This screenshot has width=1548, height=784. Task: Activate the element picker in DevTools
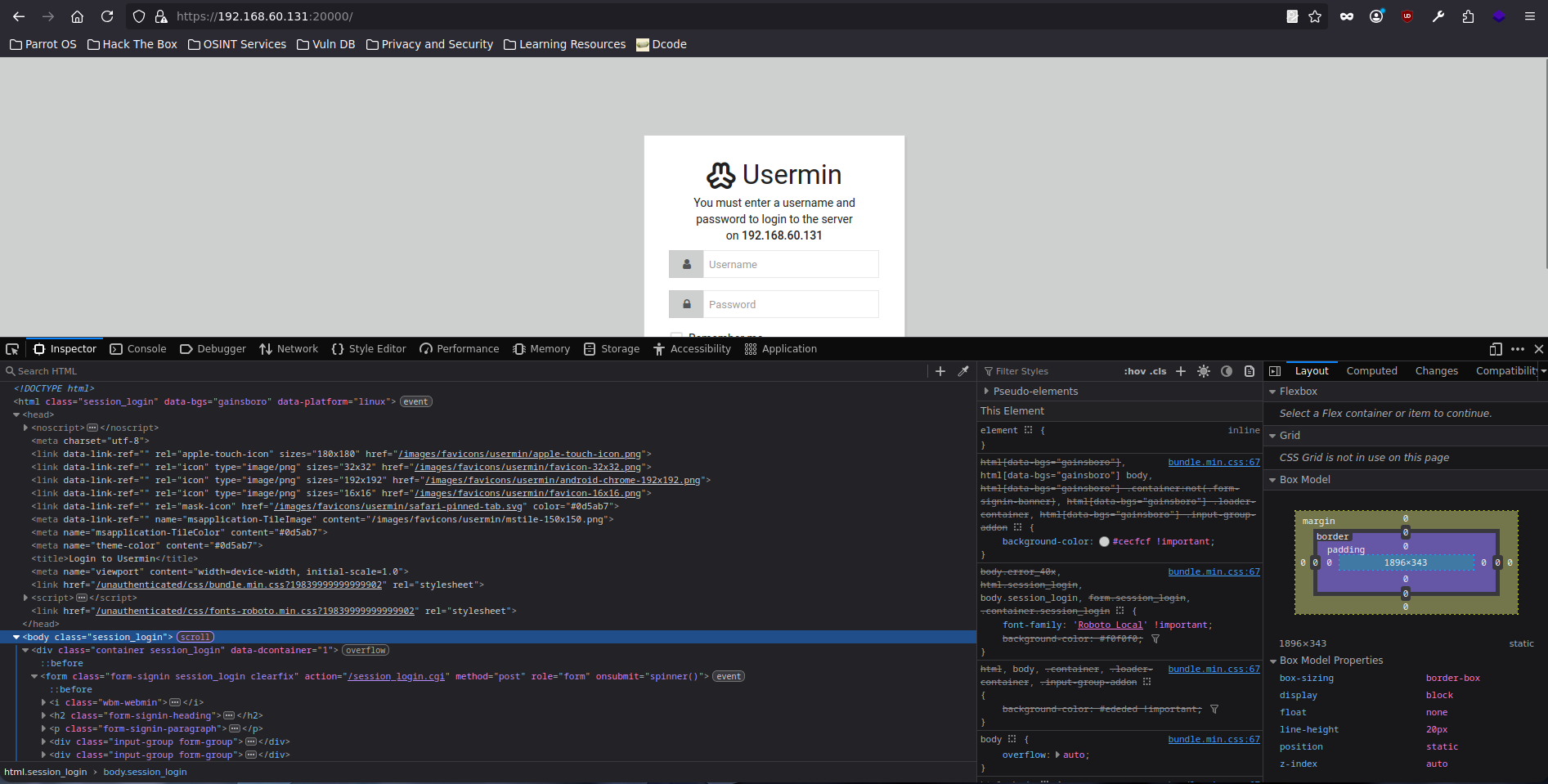coord(12,349)
